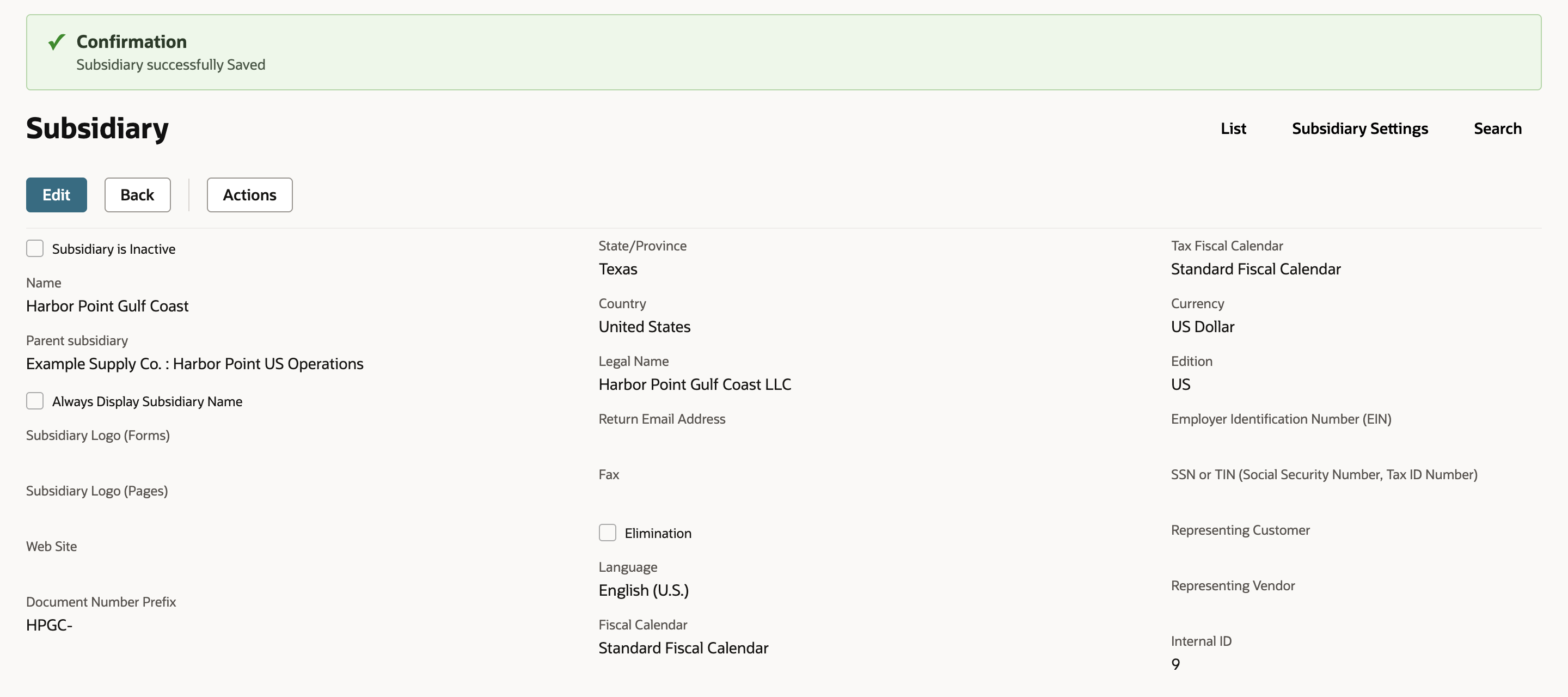Image resolution: width=1568 pixels, height=697 pixels.
Task: Click the Fiscal Calendar Standard Fiscal Calendar value
Action: tap(684, 649)
